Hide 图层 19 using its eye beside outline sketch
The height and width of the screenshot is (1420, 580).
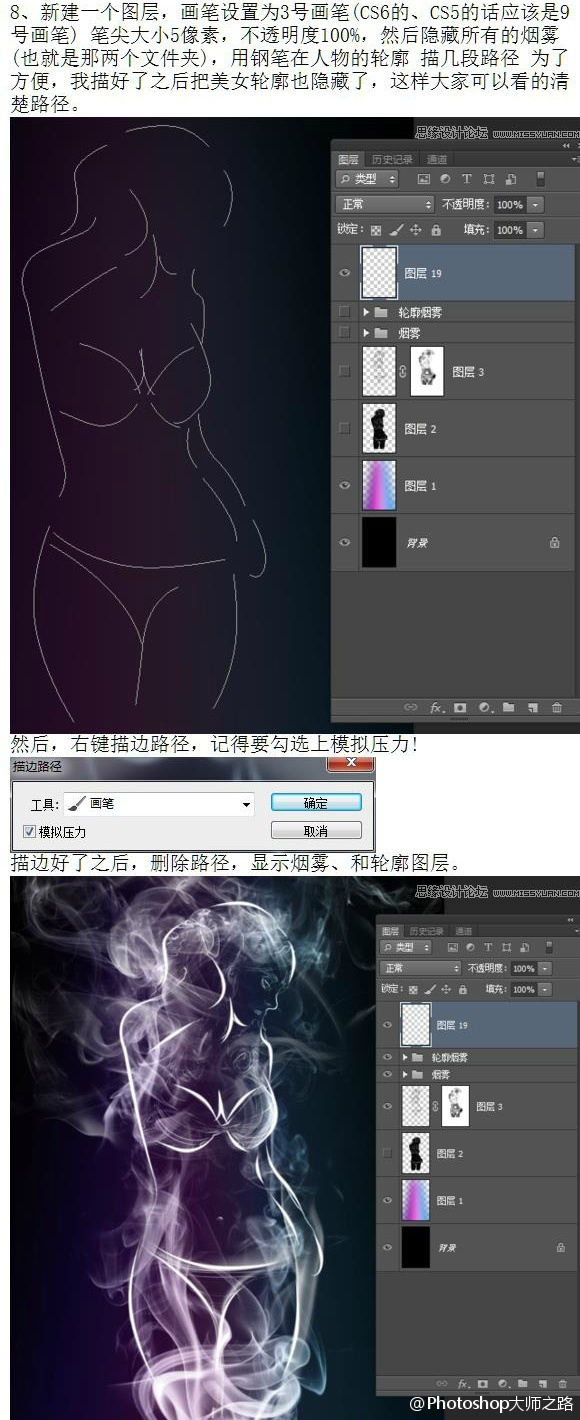[x=345, y=271]
